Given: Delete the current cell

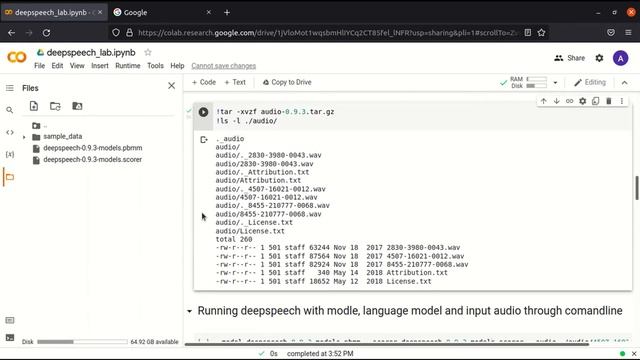Looking at the screenshot, I should (x=609, y=101).
